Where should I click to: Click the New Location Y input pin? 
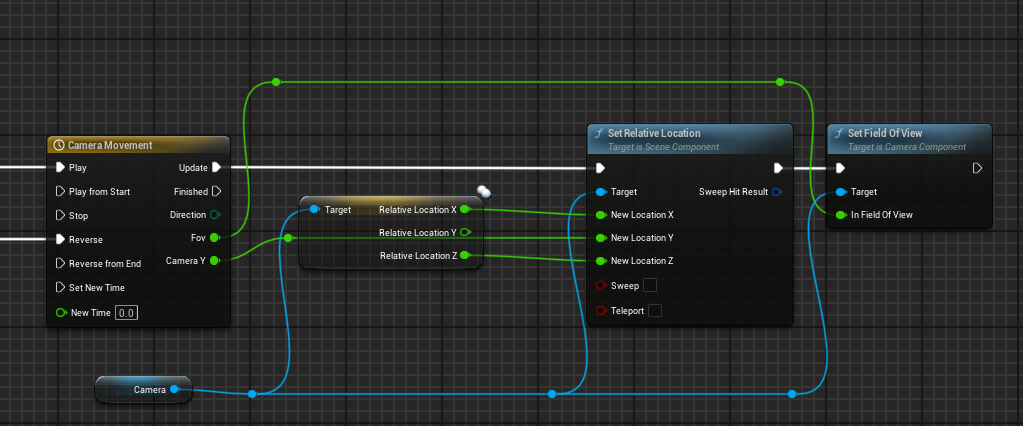(x=601, y=237)
